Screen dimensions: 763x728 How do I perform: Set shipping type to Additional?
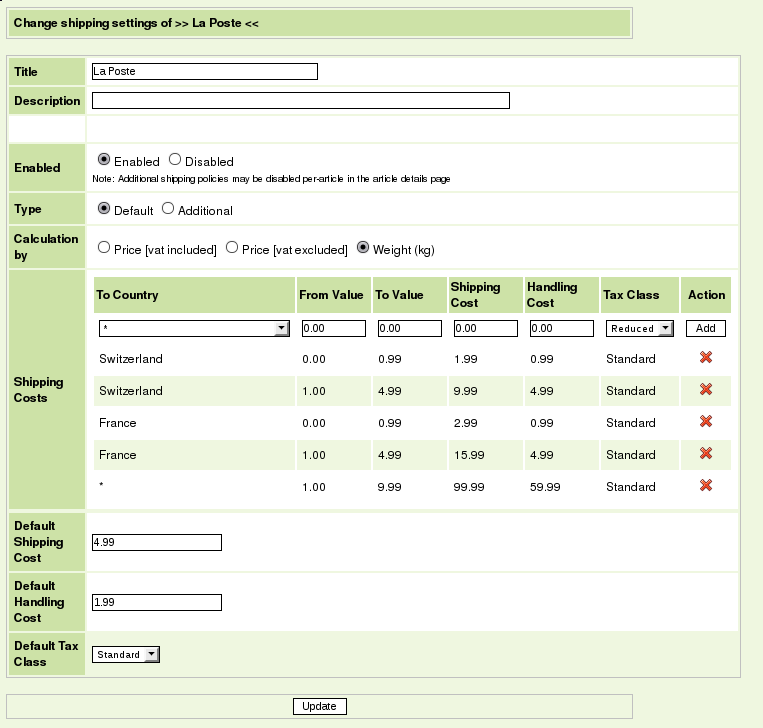click(168, 209)
